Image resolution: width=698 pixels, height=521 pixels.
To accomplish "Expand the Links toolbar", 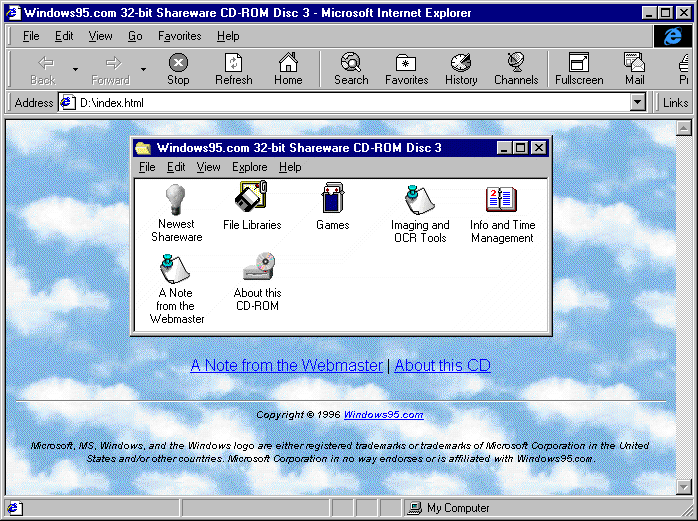I will pos(675,103).
